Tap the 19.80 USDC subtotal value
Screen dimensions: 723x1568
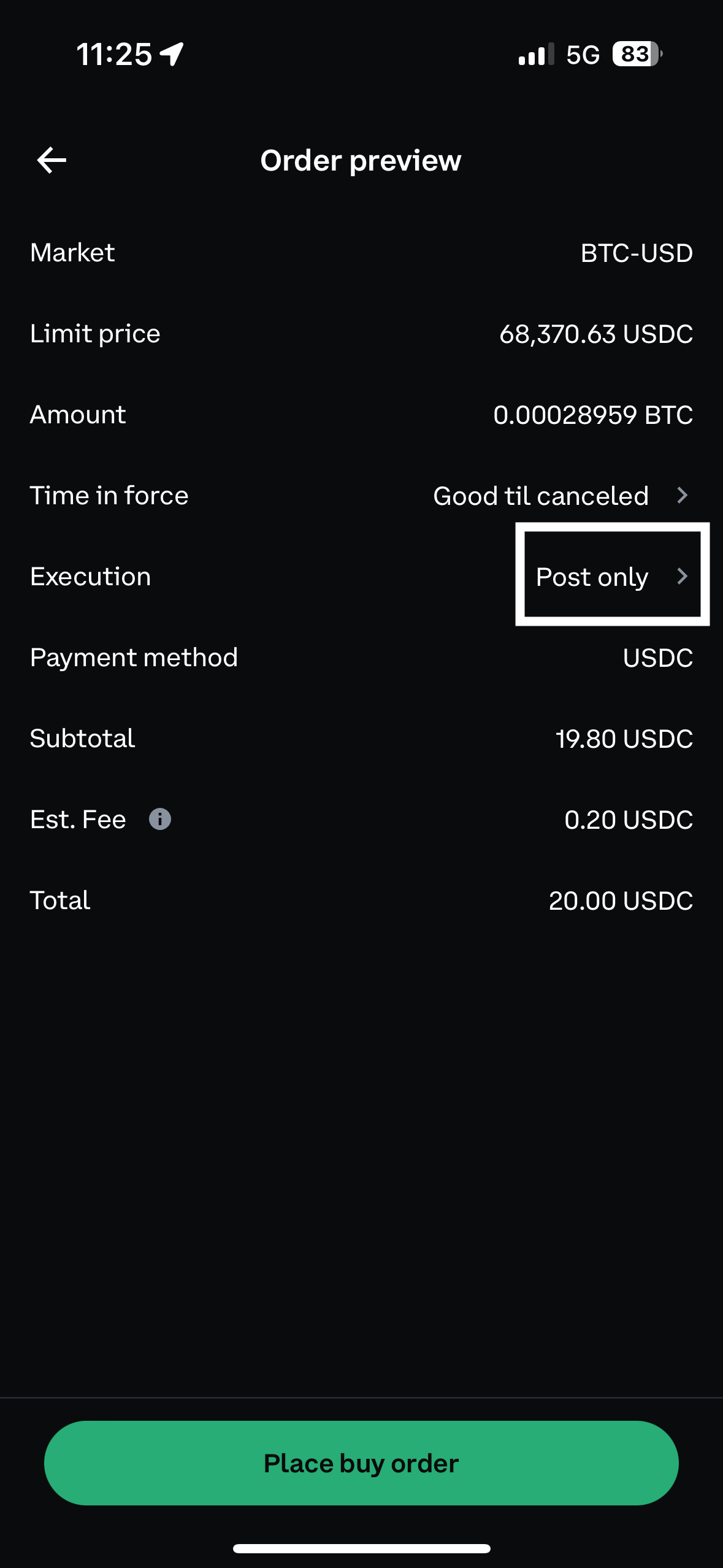tap(624, 739)
